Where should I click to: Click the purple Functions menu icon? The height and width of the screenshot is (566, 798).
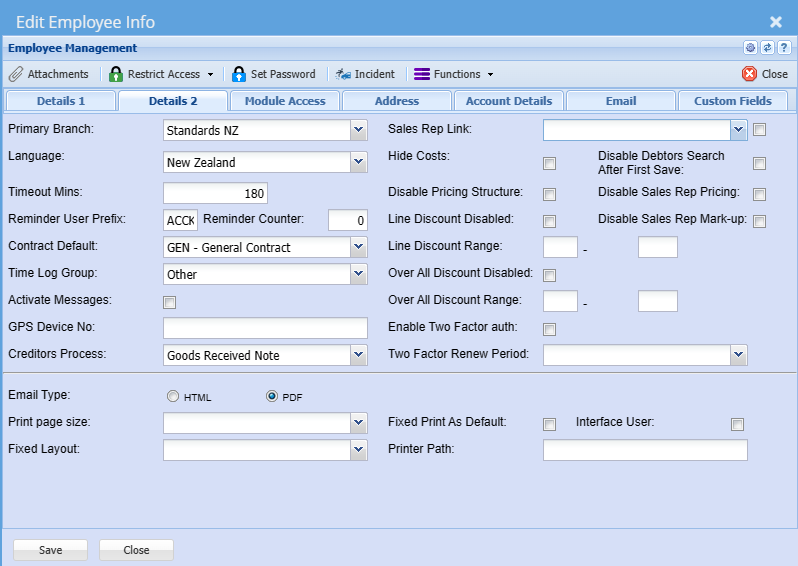tap(422, 74)
